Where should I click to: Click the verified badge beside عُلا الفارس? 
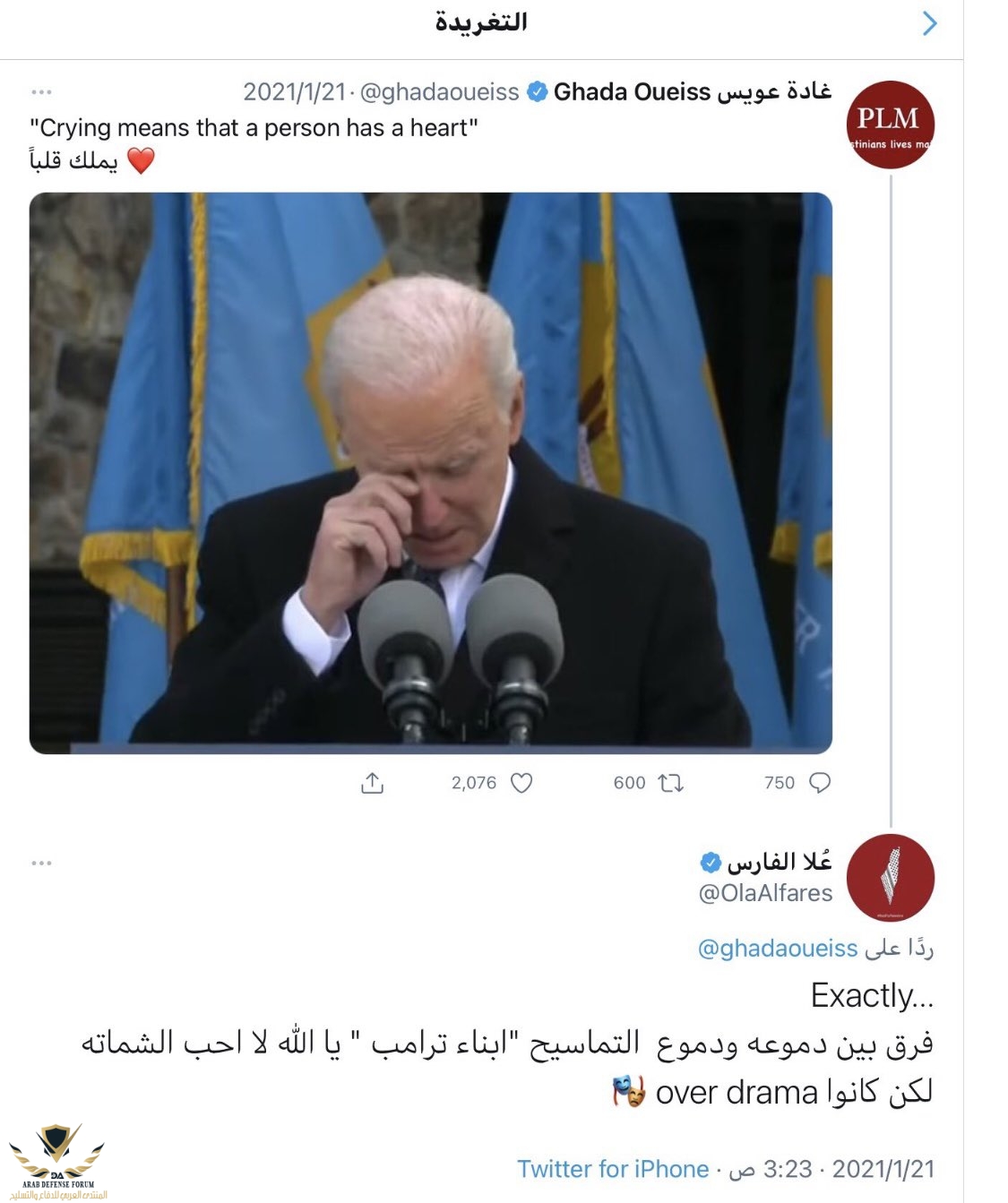[711, 863]
